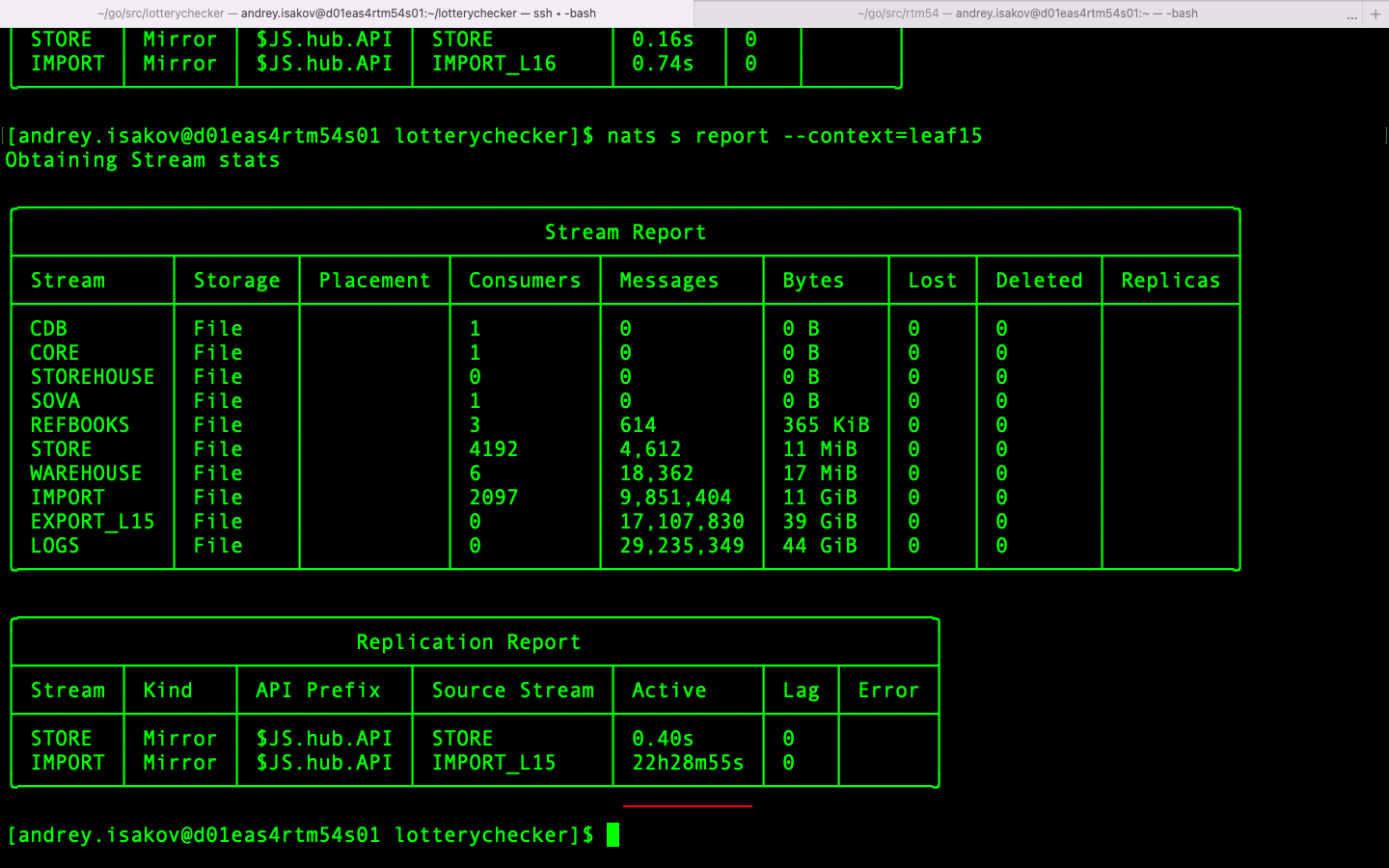Switch to the rtm54 bash terminal tab
The height and width of the screenshot is (868, 1389).
pyautogui.click(x=1027, y=14)
